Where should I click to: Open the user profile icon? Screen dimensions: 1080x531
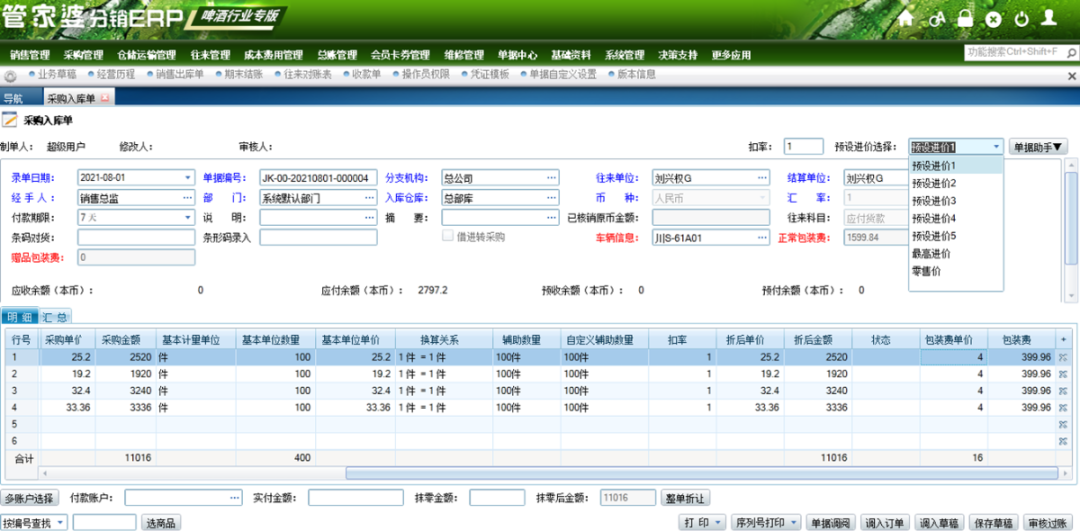tap(1048, 18)
